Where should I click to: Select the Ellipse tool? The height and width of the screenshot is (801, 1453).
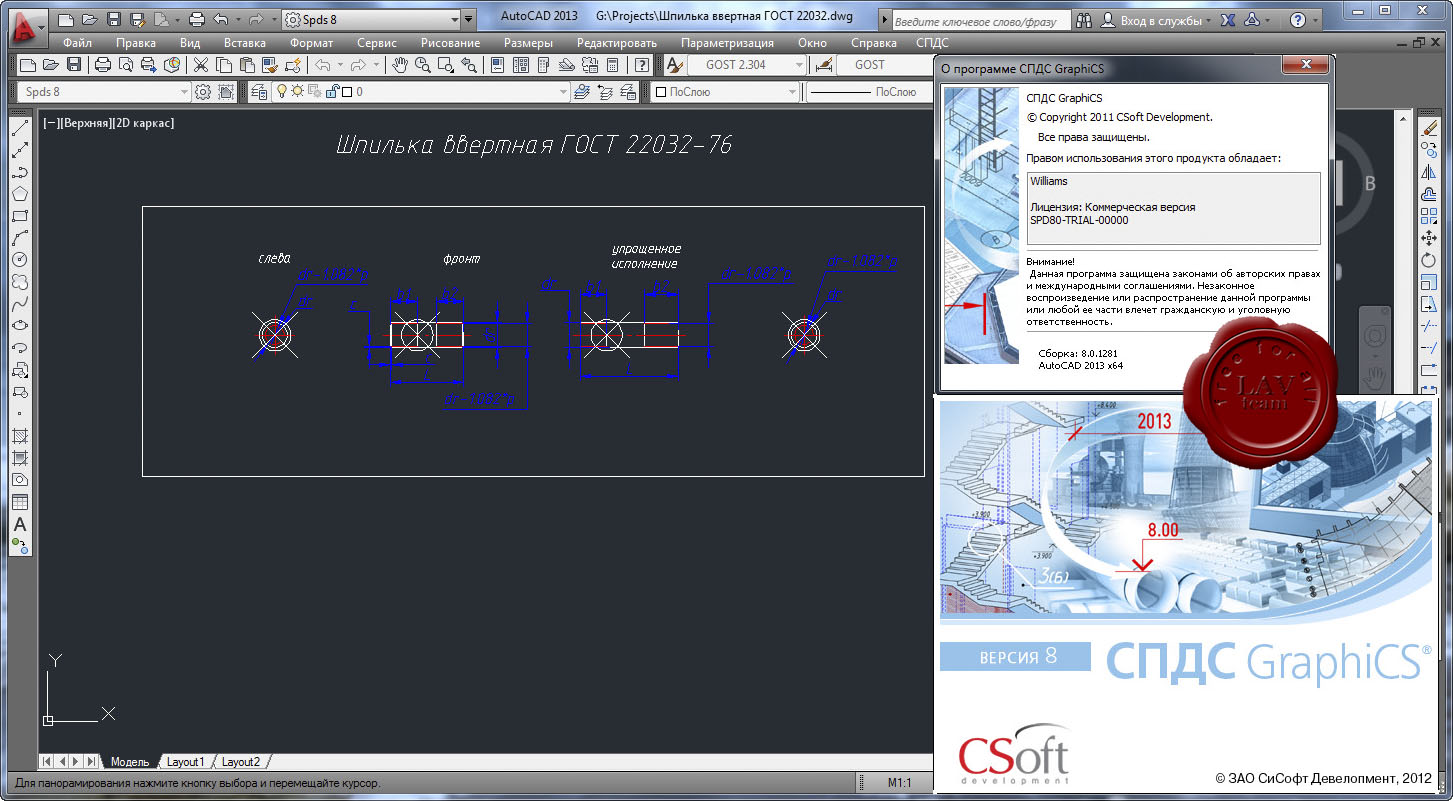(x=19, y=326)
